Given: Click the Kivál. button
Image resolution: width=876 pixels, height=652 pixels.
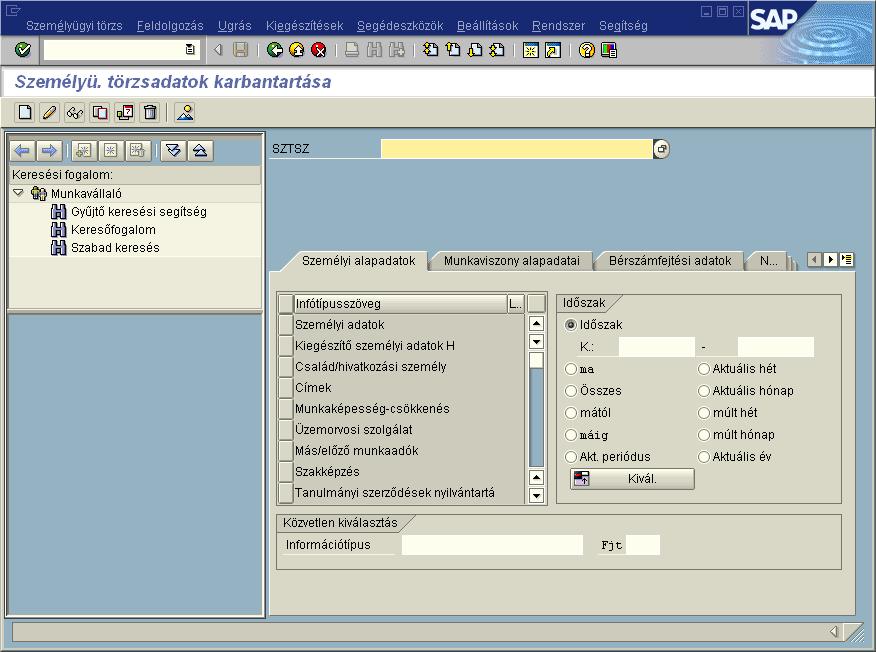Looking at the screenshot, I should click(632, 479).
